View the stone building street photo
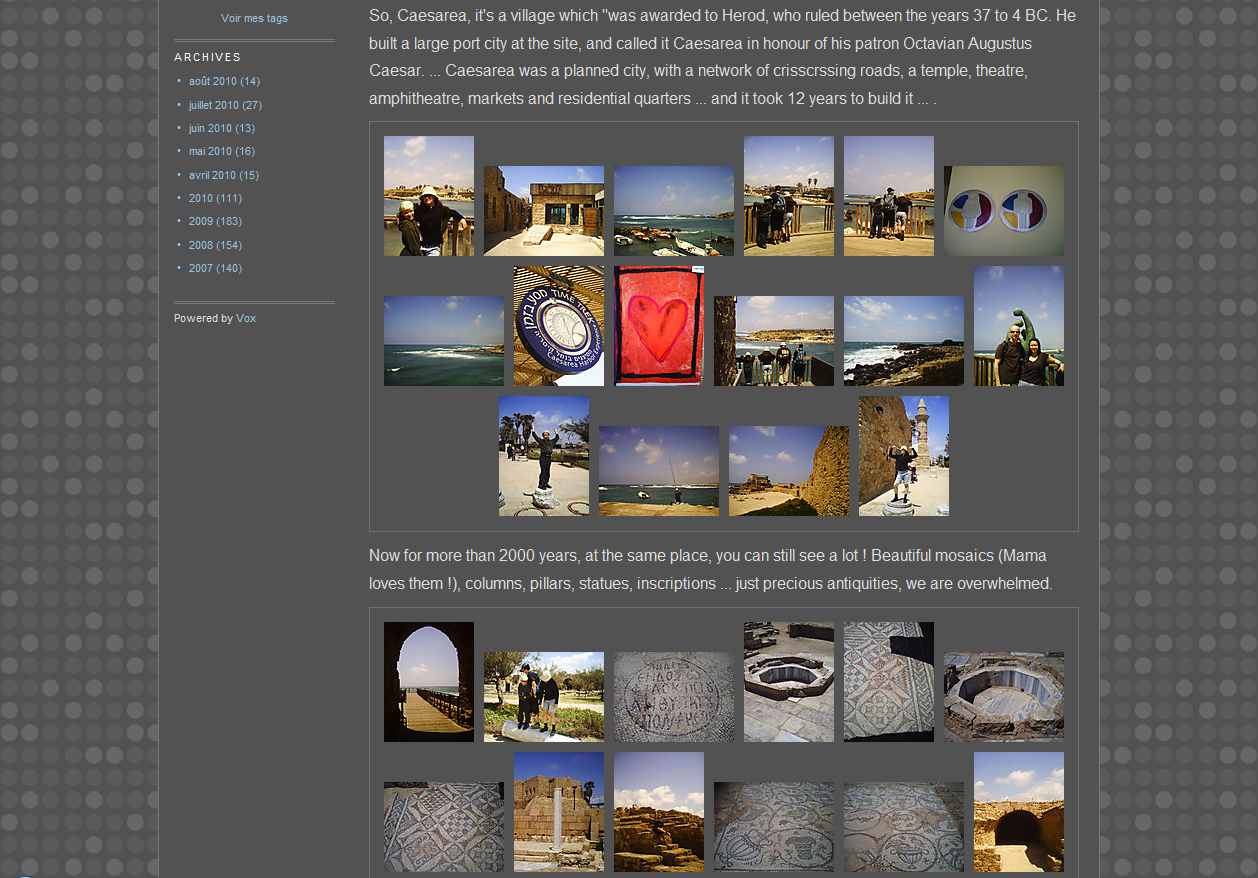Image resolution: width=1258 pixels, height=878 pixels. (x=543, y=211)
